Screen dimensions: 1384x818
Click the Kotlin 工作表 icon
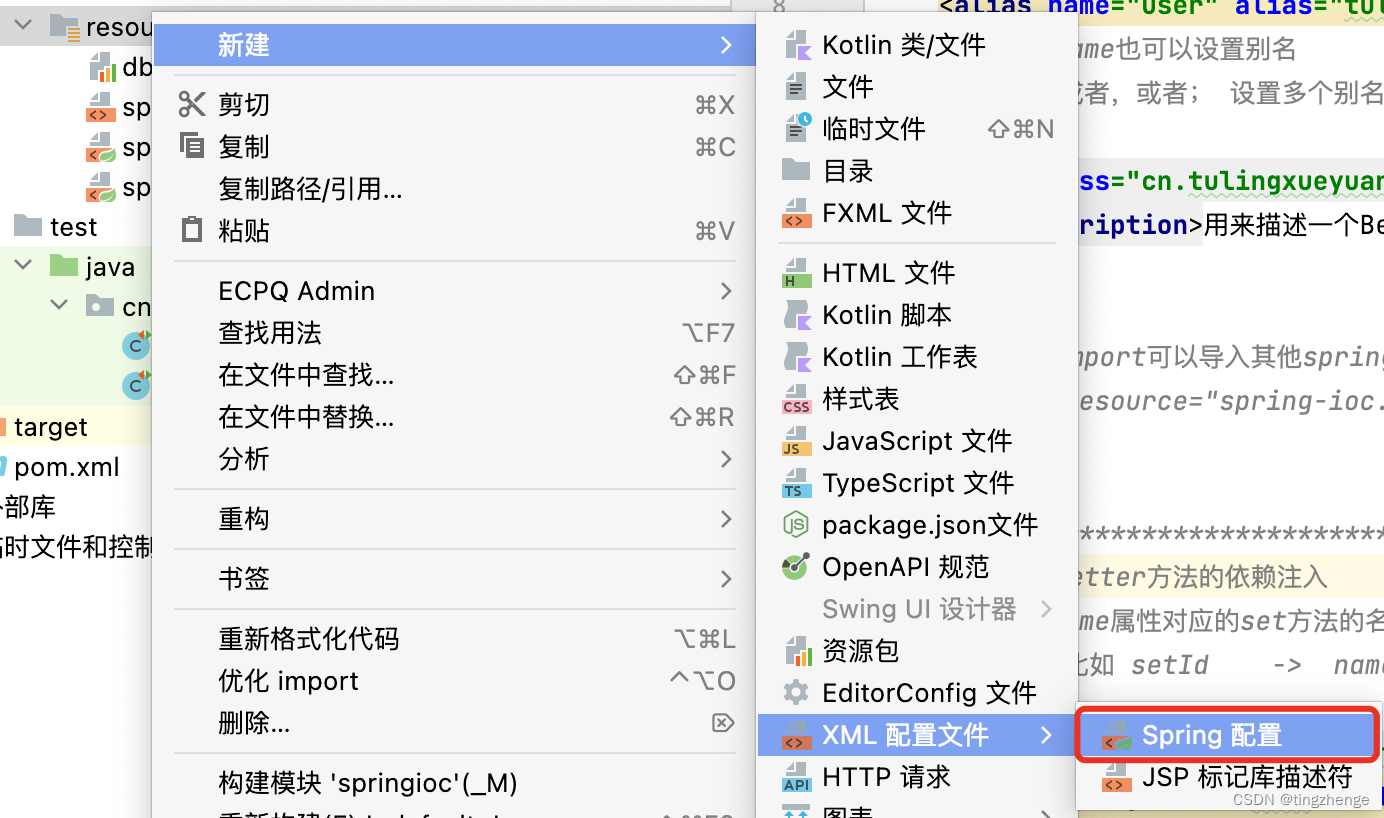pos(796,357)
